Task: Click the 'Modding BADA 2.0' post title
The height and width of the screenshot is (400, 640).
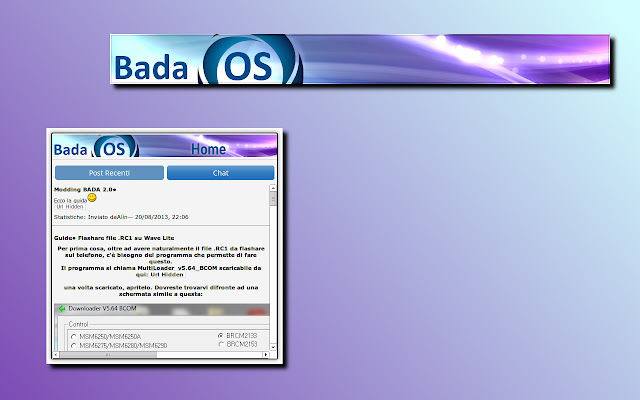Action: point(85,189)
